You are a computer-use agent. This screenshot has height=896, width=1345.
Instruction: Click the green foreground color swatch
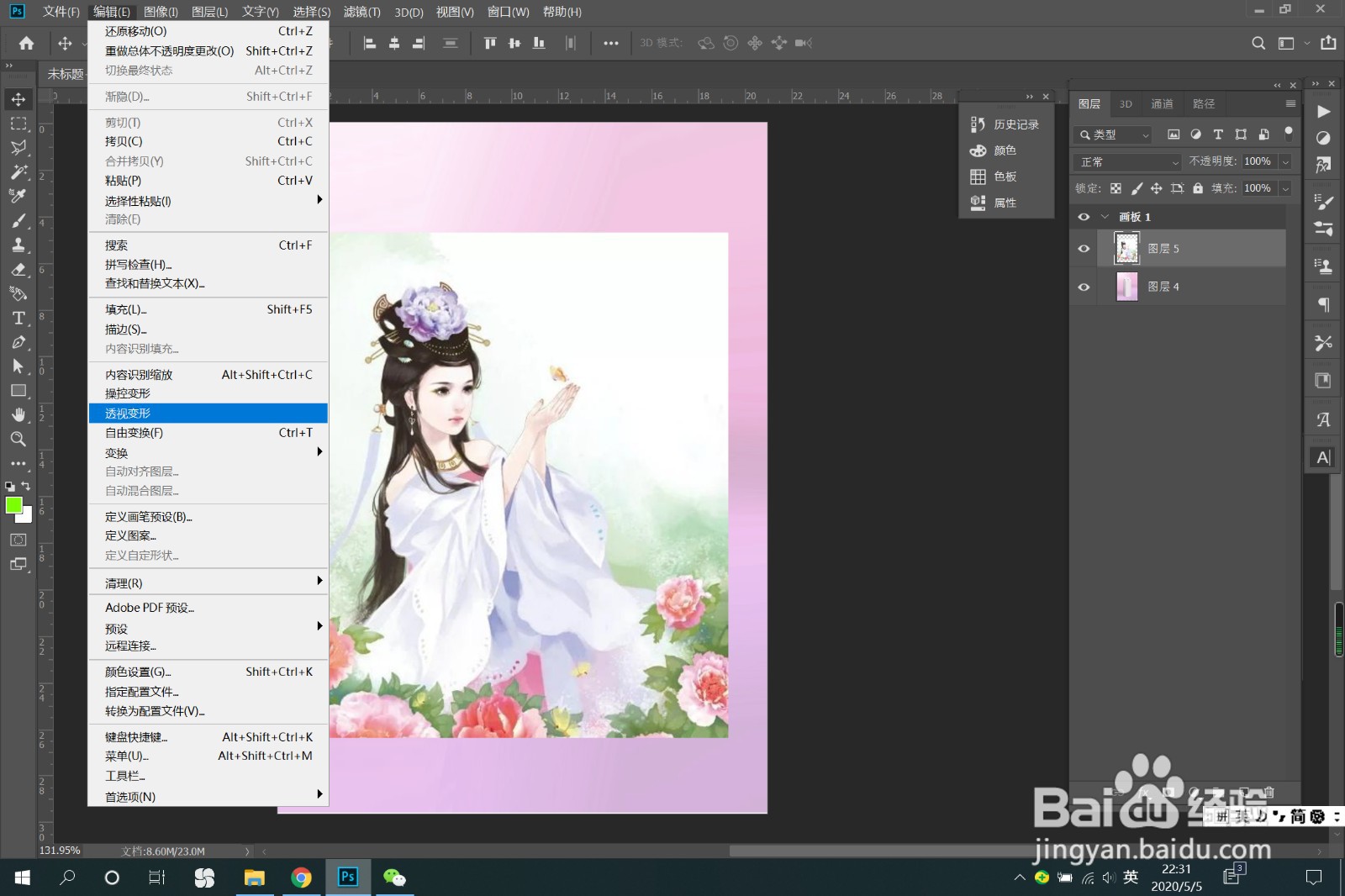click(x=13, y=504)
